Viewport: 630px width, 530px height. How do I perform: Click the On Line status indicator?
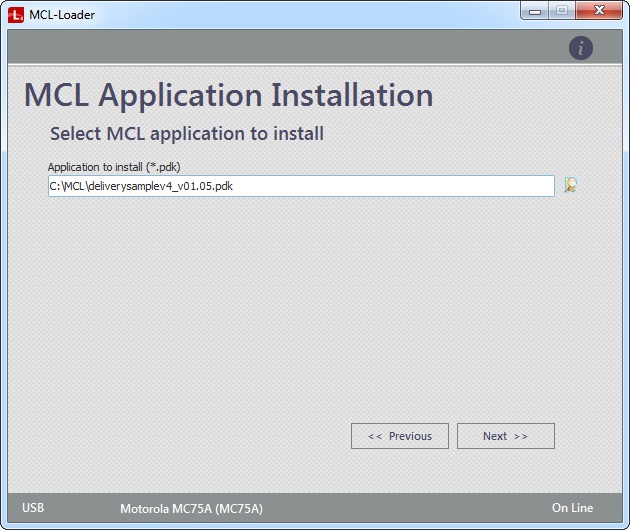[572, 508]
